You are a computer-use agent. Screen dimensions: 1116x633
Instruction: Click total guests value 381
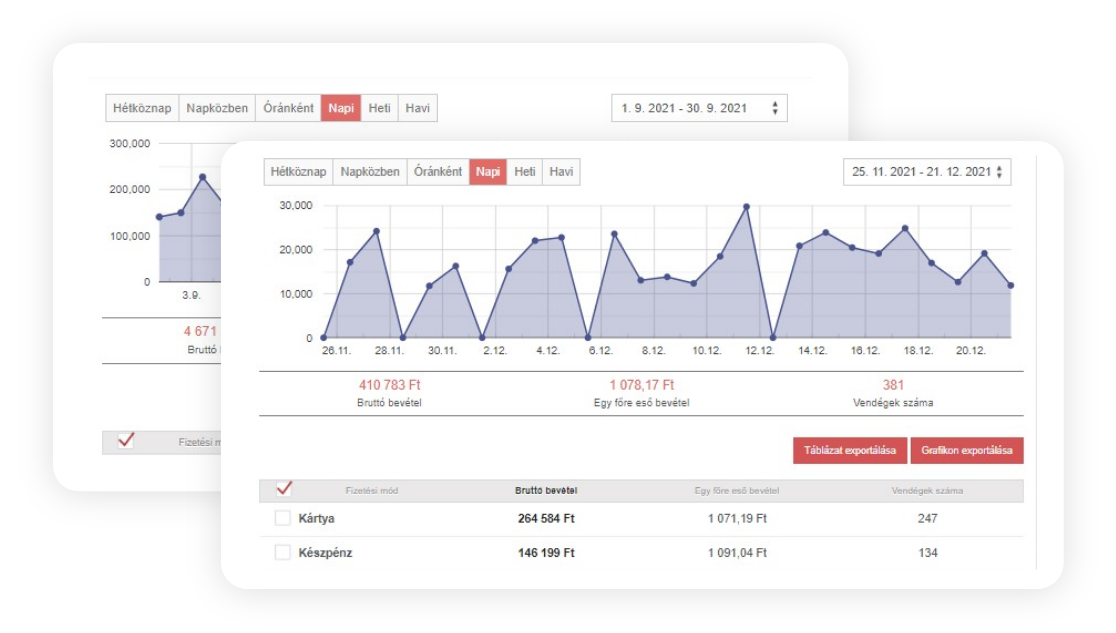[893, 385]
